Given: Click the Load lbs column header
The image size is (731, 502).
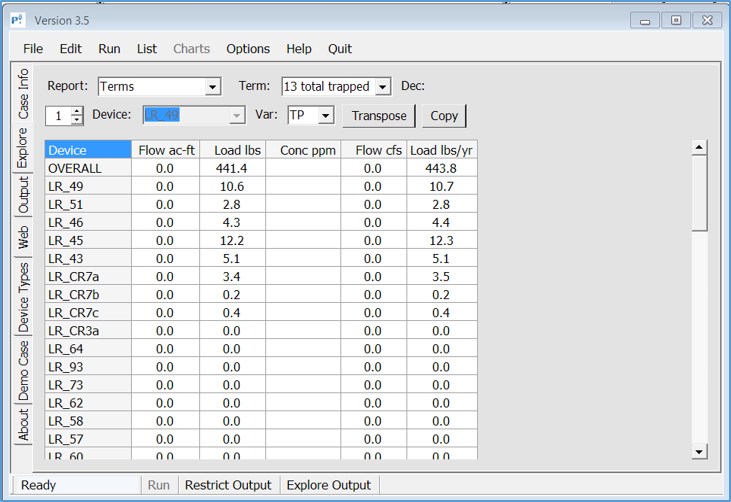Looking at the screenshot, I should coord(237,150).
